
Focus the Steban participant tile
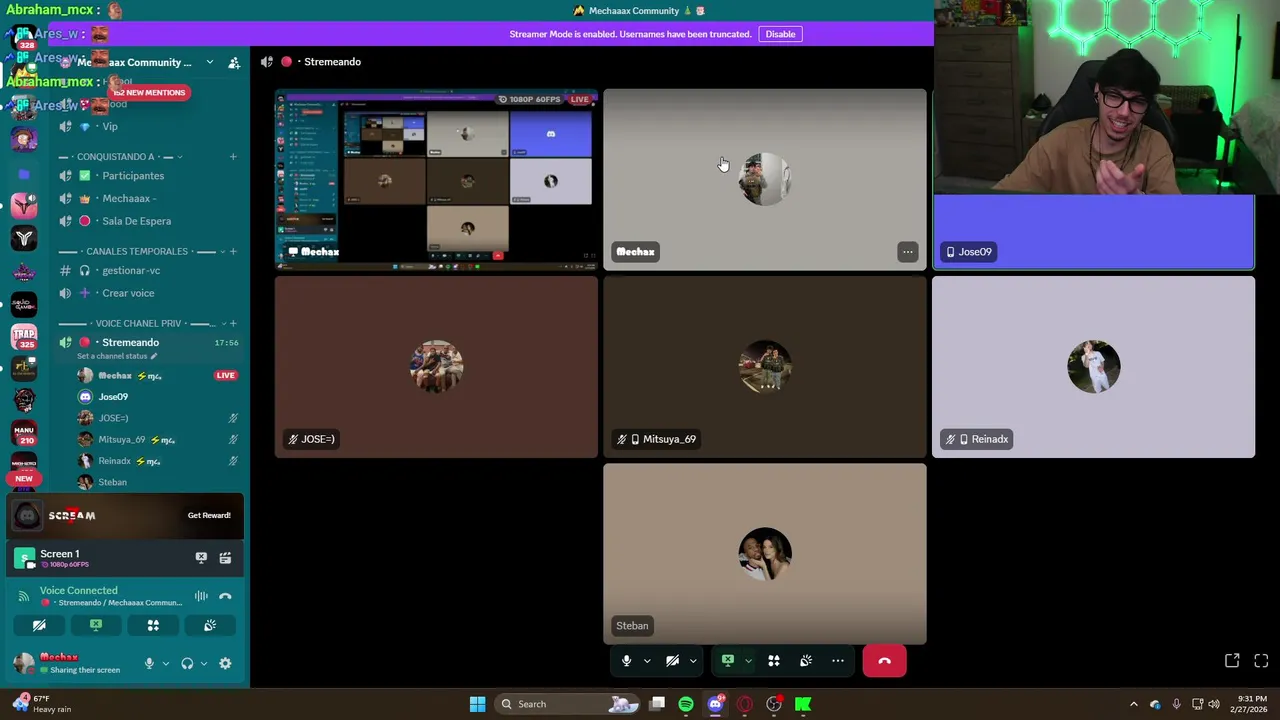coord(765,554)
